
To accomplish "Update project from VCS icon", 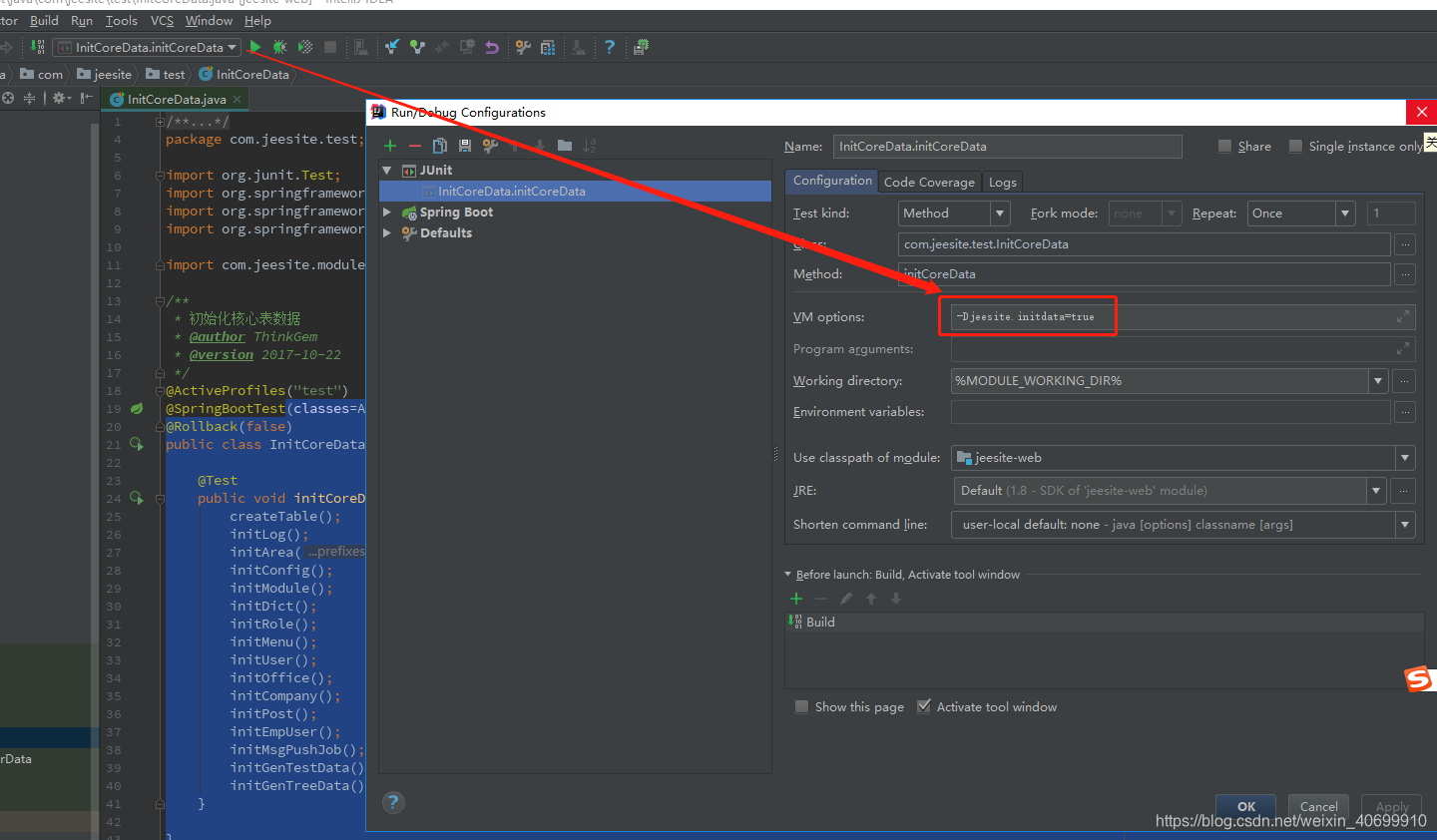I will click(x=392, y=47).
